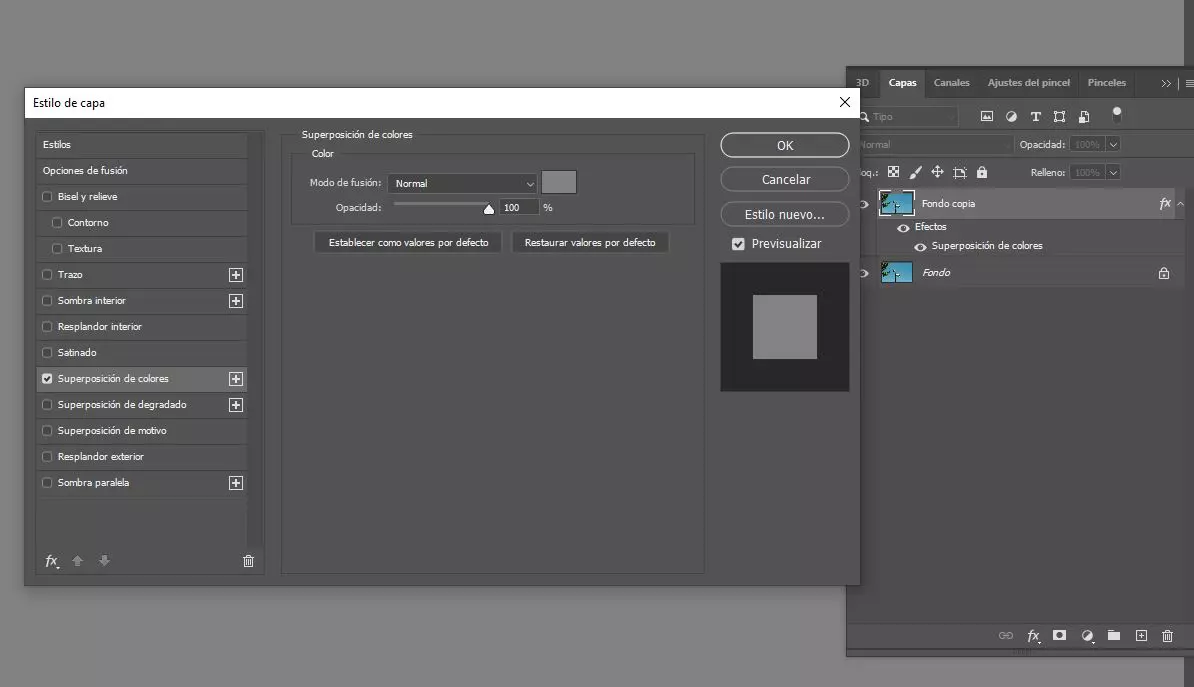Viewport: 1194px width, 687px height.
Task: Lock layer position with the move icon
Action: [x=937, y=172]
